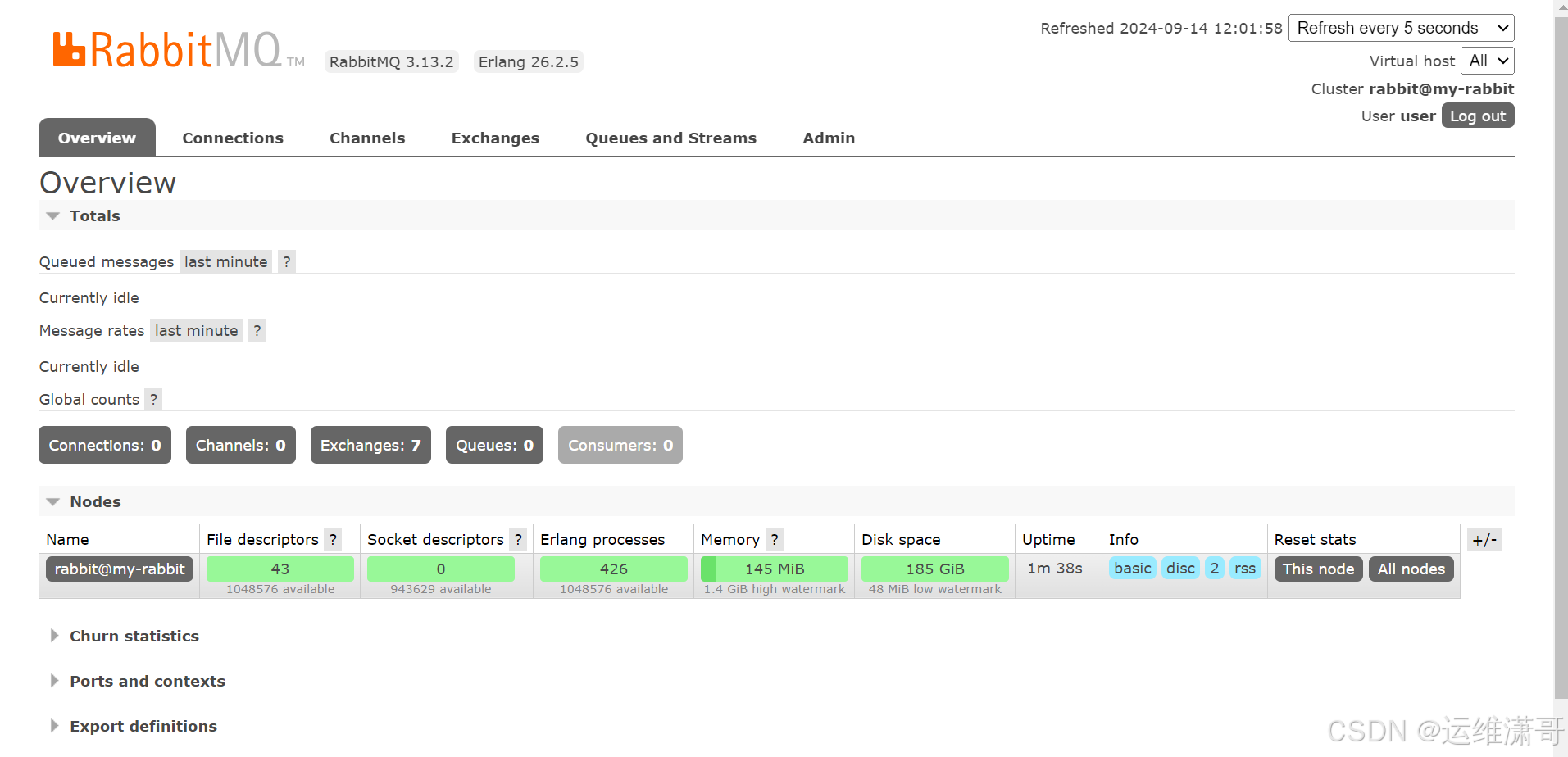This screenshot has height=757, width=1568.
Task: Open the Virtual host dropdown
Action: click(x=1488, y=61)
